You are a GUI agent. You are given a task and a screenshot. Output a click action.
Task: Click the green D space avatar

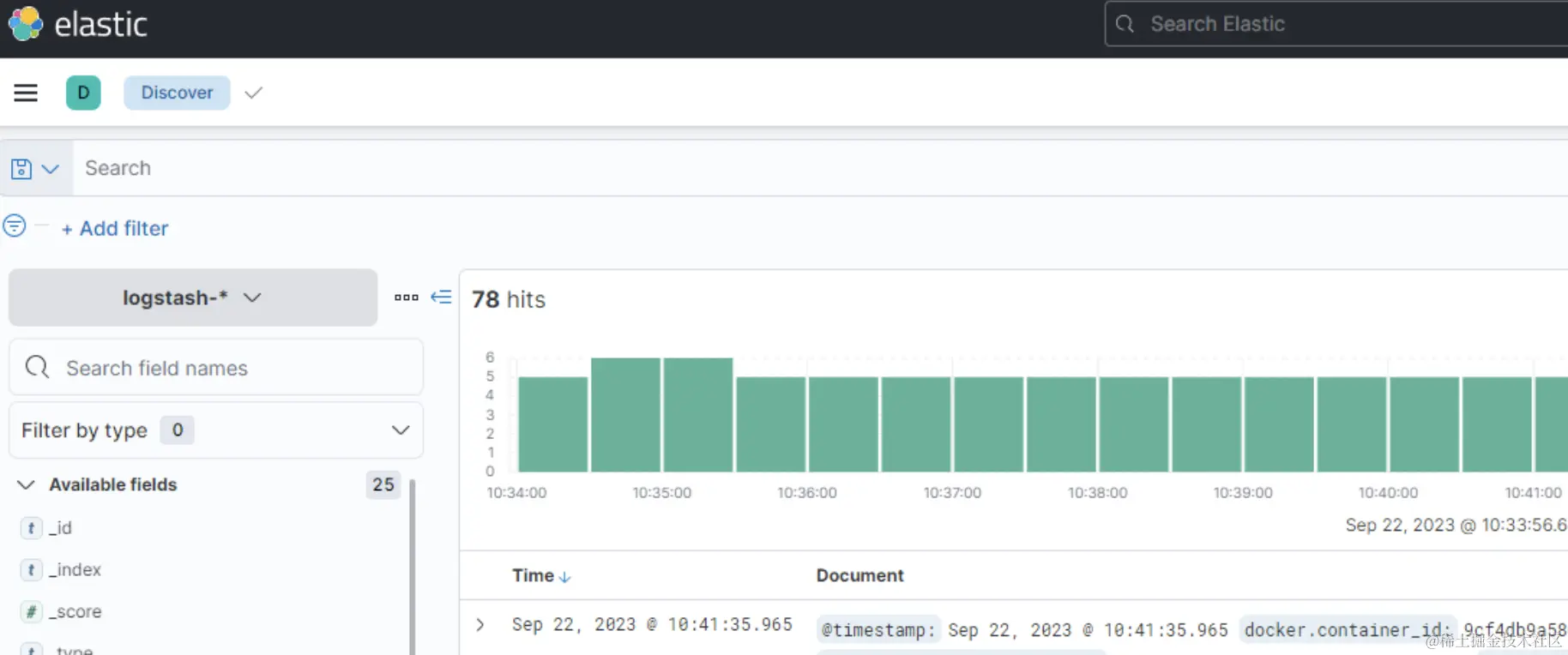(x=83, y=93)
